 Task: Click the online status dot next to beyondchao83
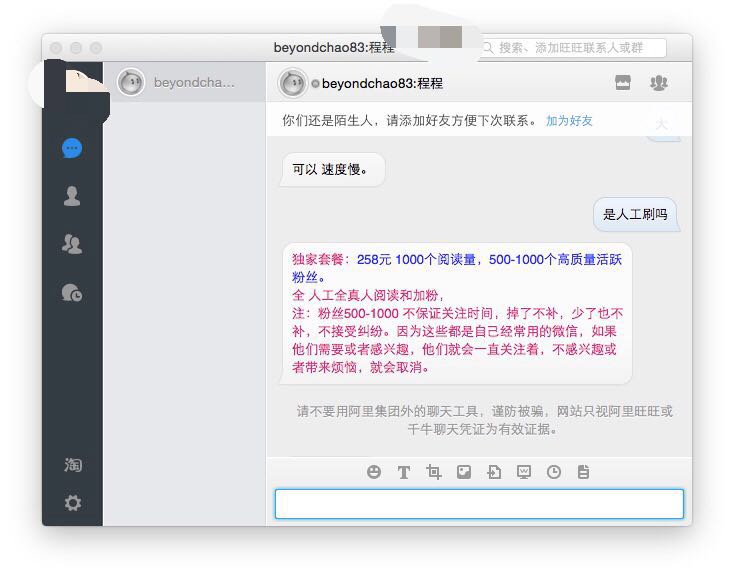316,84
